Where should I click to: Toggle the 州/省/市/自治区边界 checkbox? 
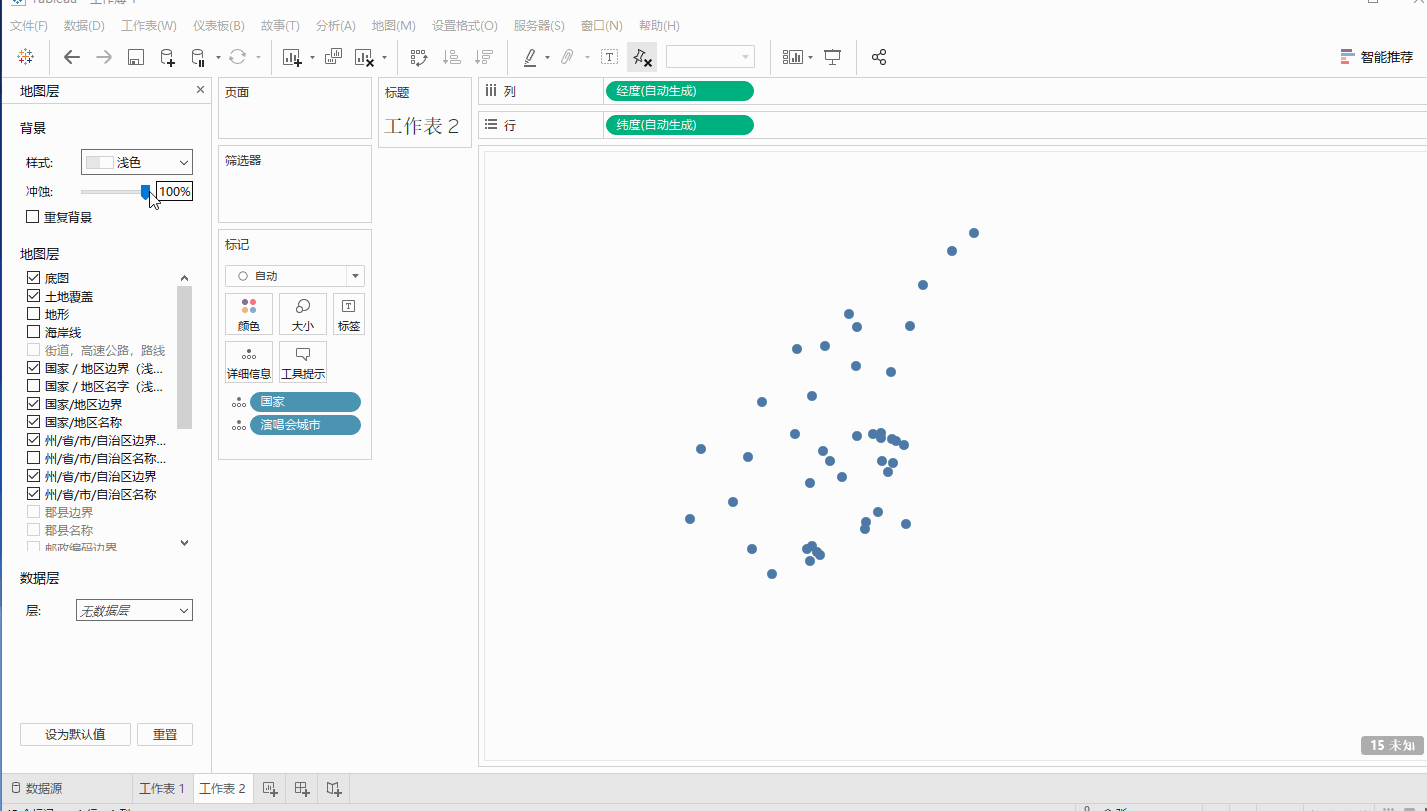point(33,476)
